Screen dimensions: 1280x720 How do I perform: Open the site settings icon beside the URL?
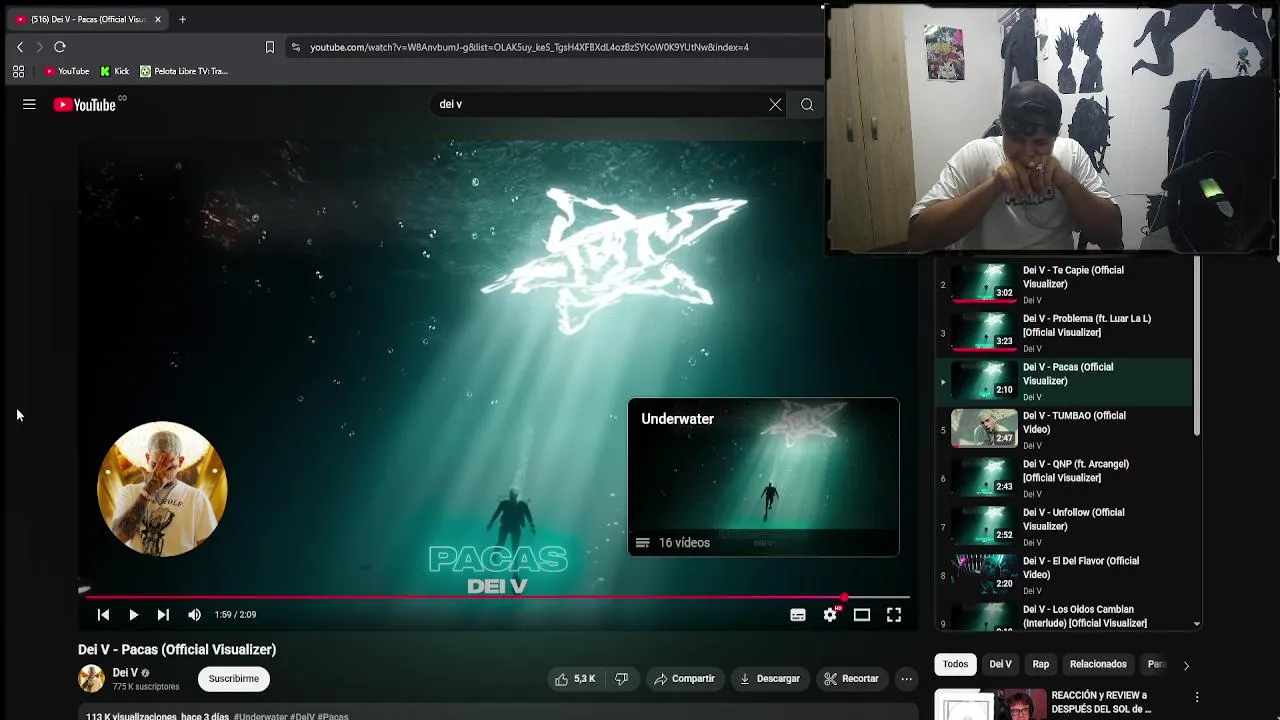[x=295, y=47]
